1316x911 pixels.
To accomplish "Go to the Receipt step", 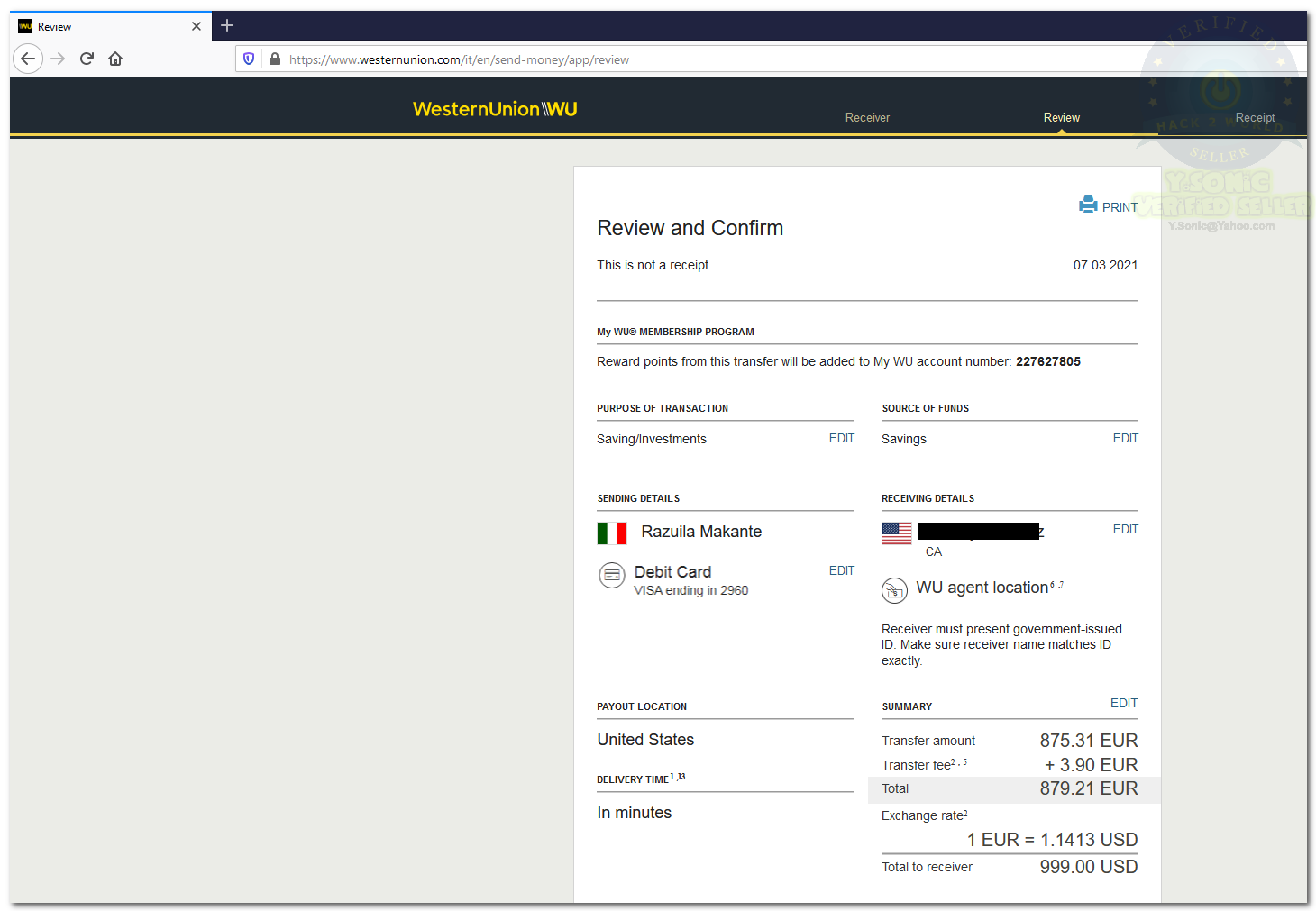I will [1255, 118].
